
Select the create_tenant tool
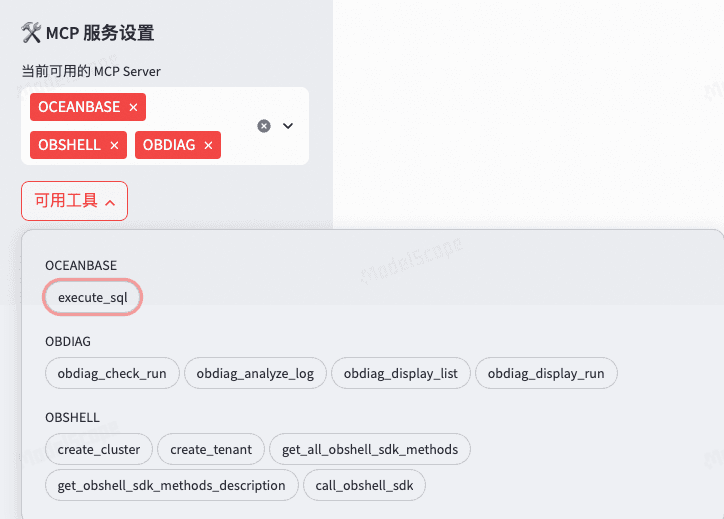(211, 449)
